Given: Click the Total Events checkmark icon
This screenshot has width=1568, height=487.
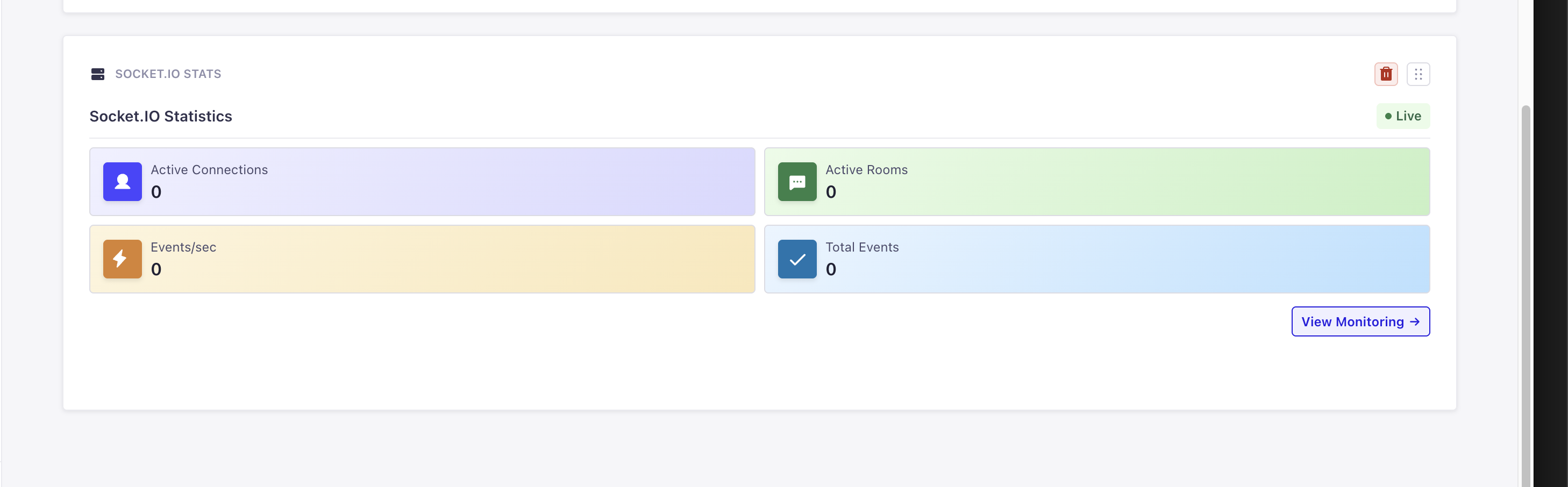Looking at the screenshot, I should (x=797, y=259).
